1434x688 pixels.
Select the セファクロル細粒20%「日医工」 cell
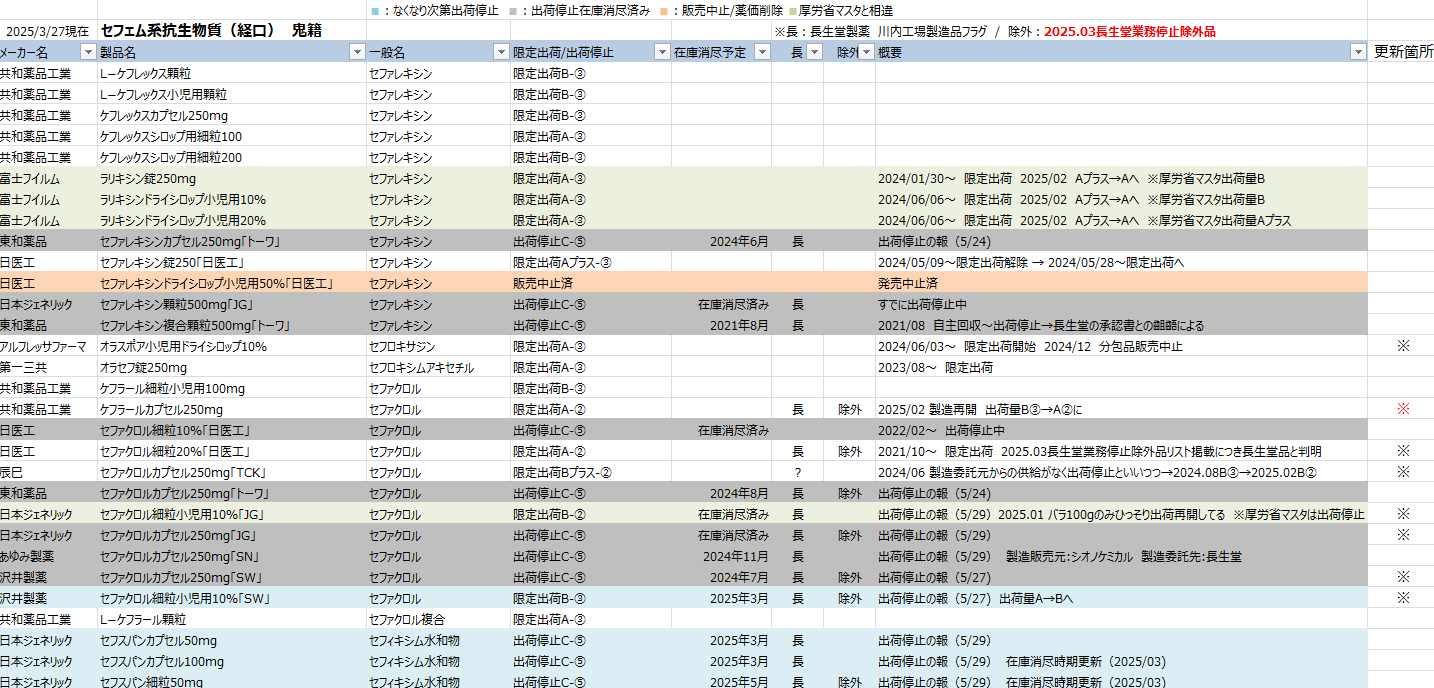pyautogui.click(x=232, y=451)
